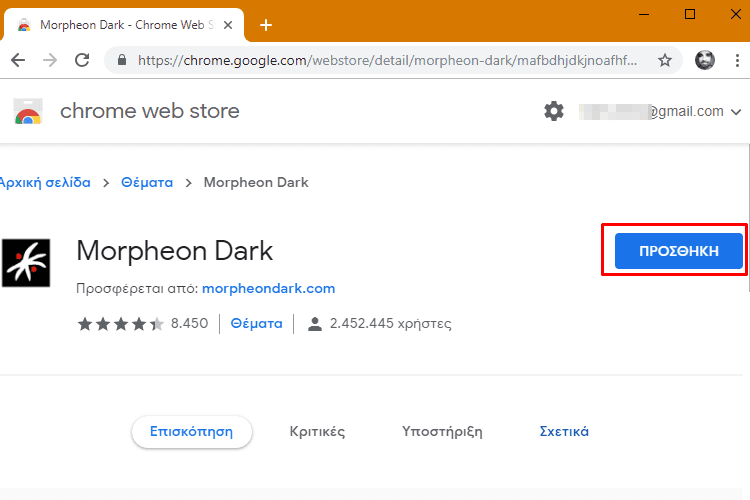Viewport: 750px width, 500px height.
Task: Open a new tab with plus button
Action: pyautogui.click(x=266, y=25)
